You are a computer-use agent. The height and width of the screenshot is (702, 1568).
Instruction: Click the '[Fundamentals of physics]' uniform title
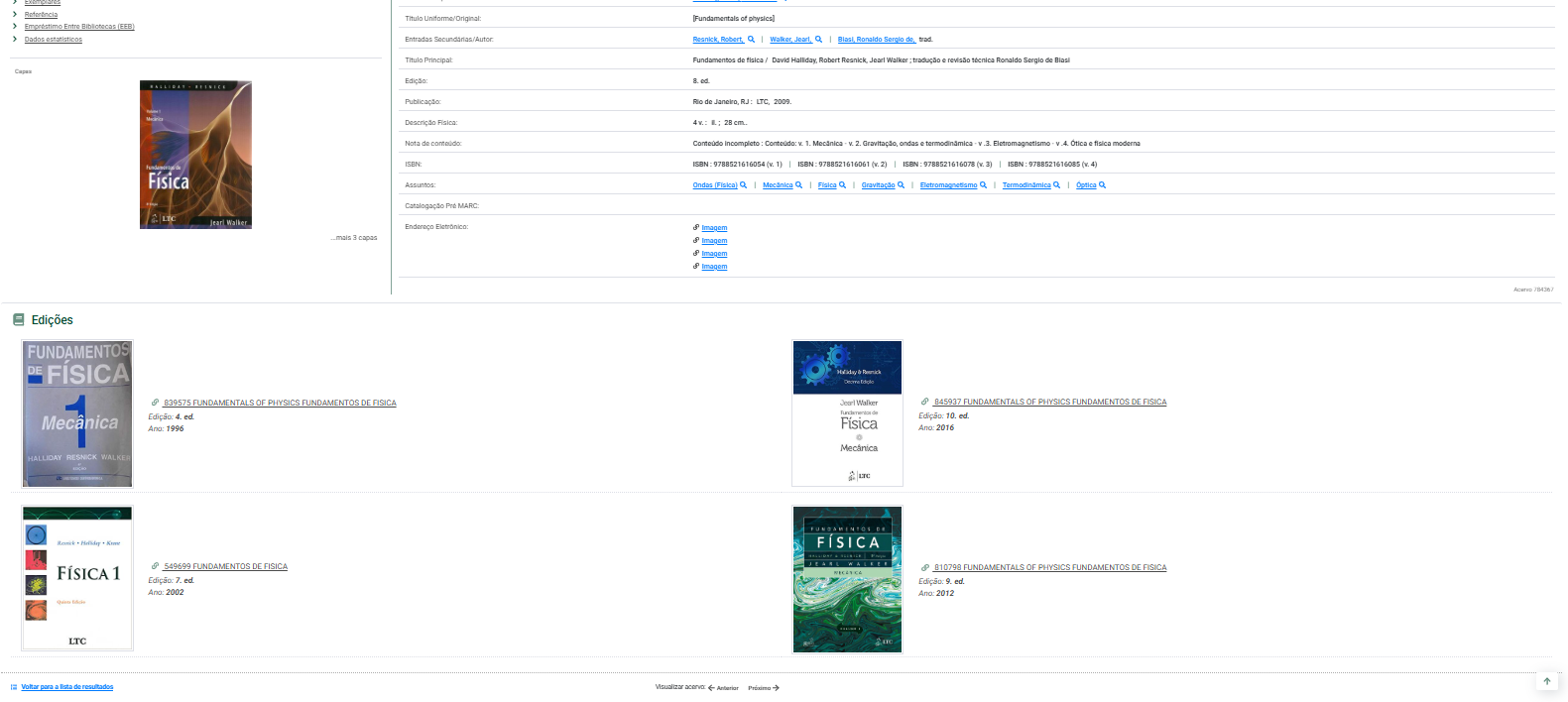[x=734, y=19]
